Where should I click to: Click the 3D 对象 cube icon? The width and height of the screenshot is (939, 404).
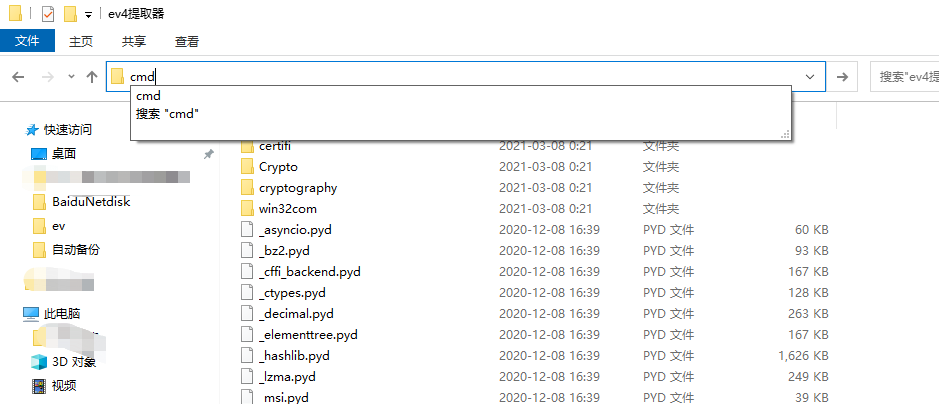[x=38, y=362]
